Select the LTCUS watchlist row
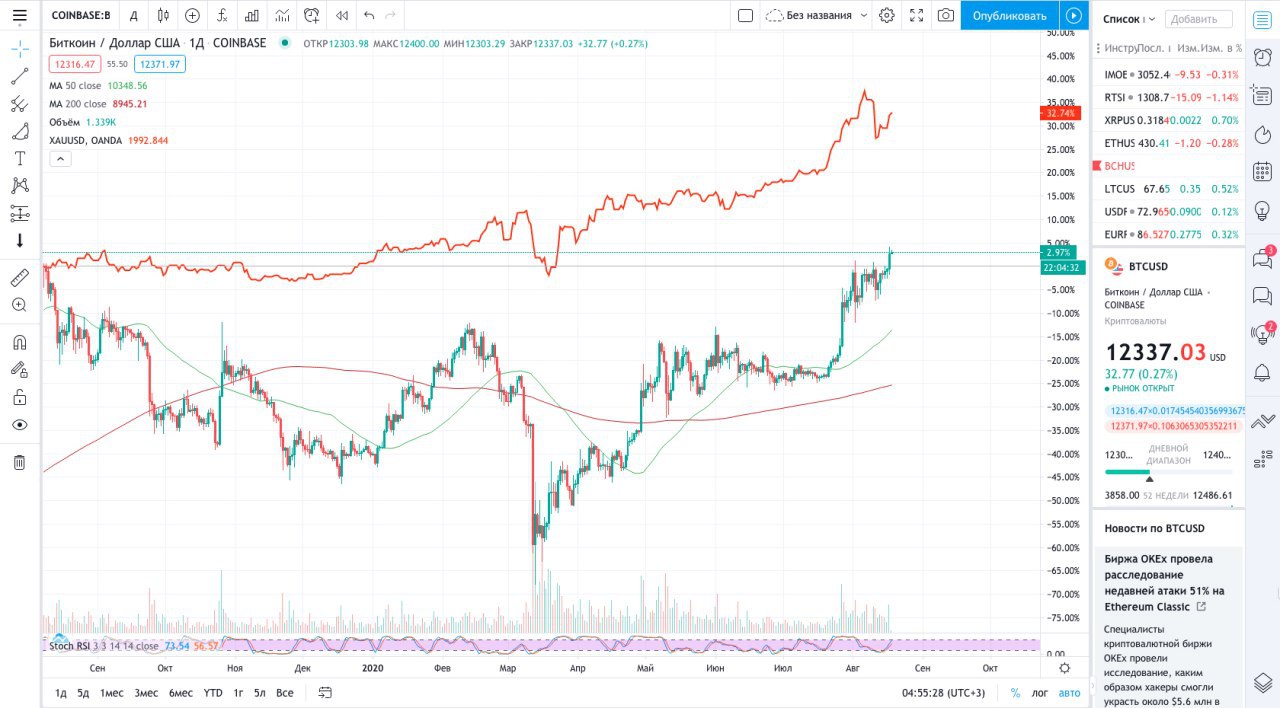Viewport: 1280px width, 708px height. tap(1171, 188)
